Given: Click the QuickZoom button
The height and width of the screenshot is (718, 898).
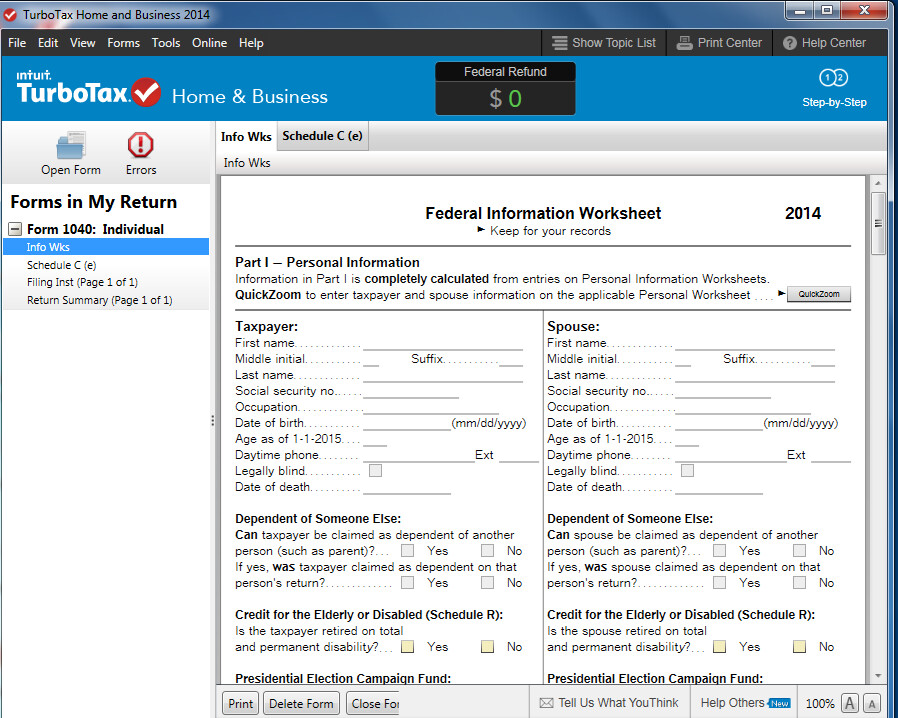Looking at the screenshot, I should pyautogui.click(x=819, y=294).
